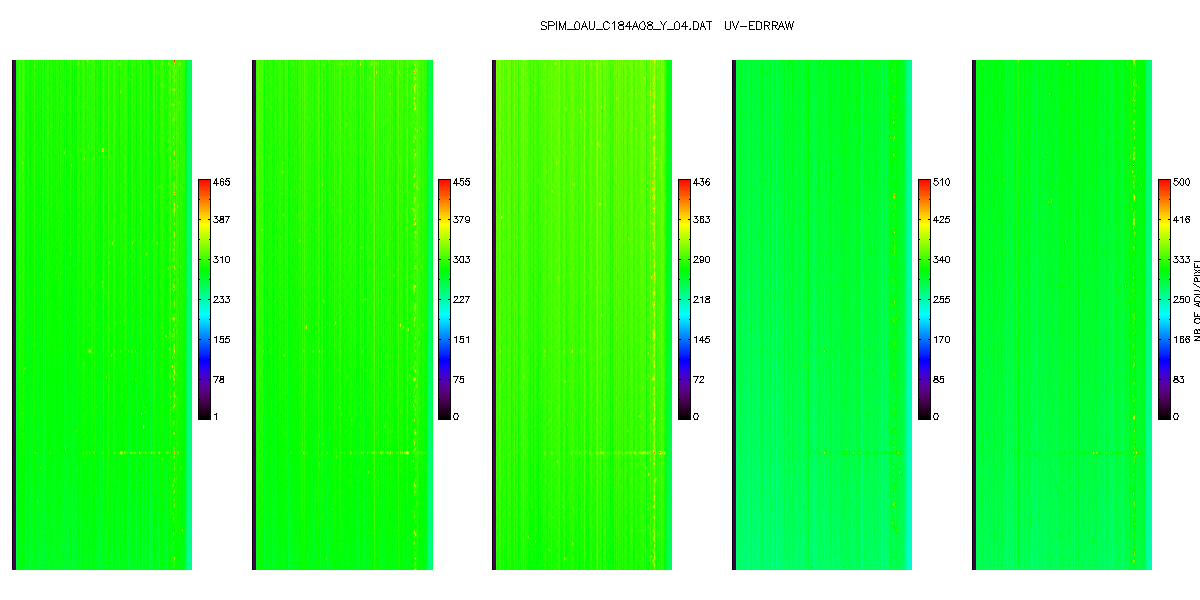1200x600 pixels.
Task: Click colorbar tick label 290
Action: pos(702,260)
